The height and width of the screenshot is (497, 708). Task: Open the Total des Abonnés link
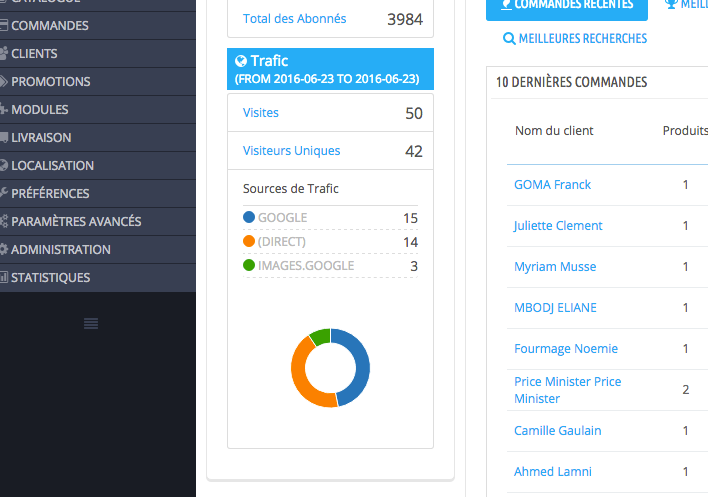(294, 19)
